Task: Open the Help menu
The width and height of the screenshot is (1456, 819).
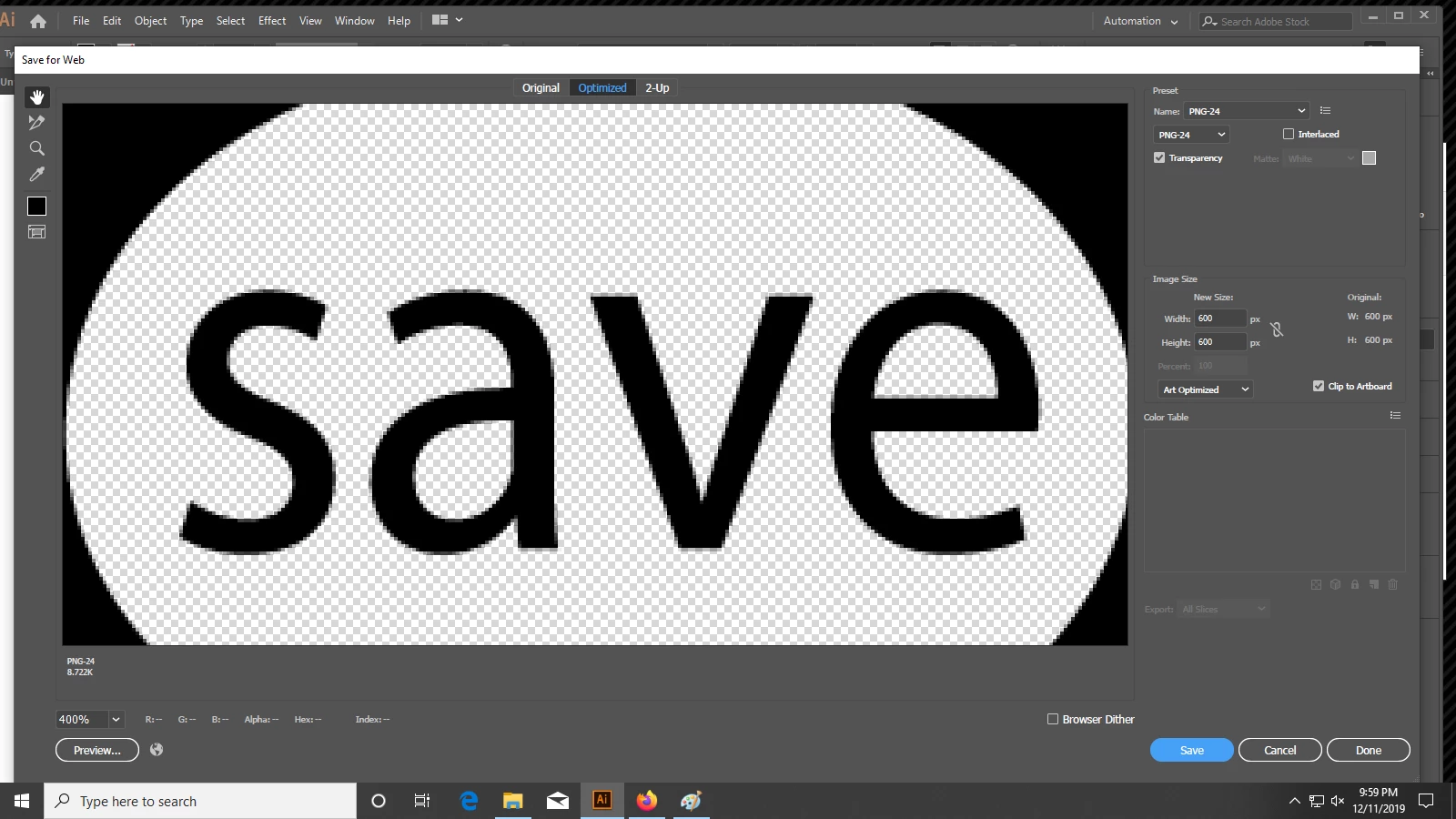Action: [399, 20]
